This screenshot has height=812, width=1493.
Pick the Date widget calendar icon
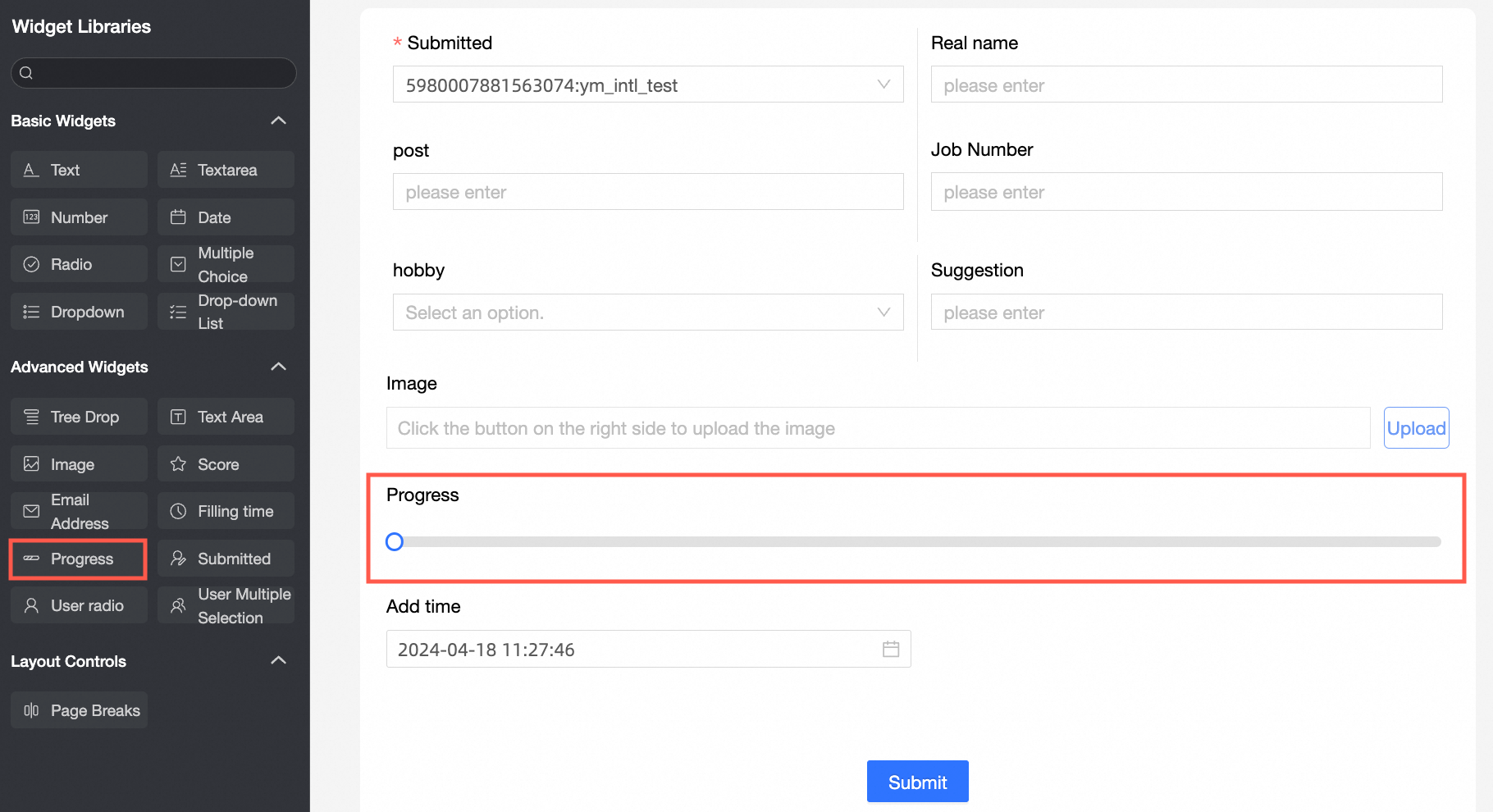coord(178,217)
